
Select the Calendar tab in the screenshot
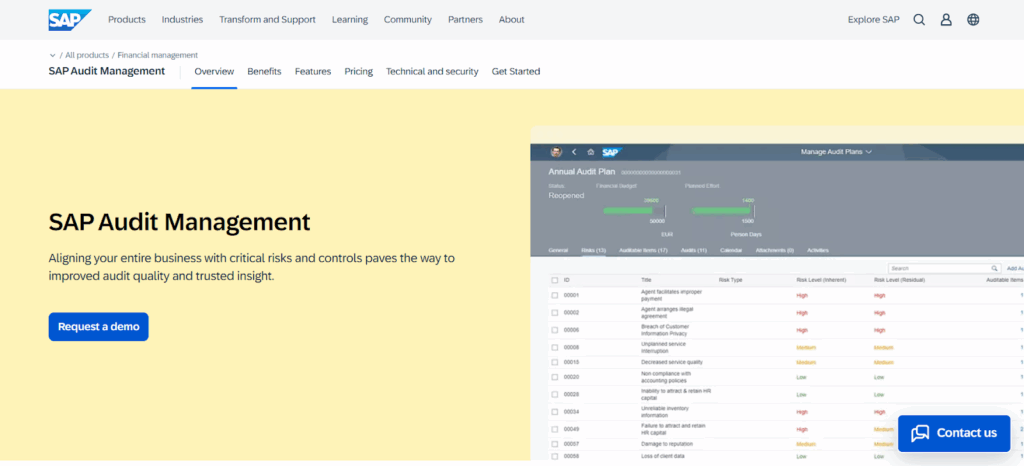coord(731,250)
